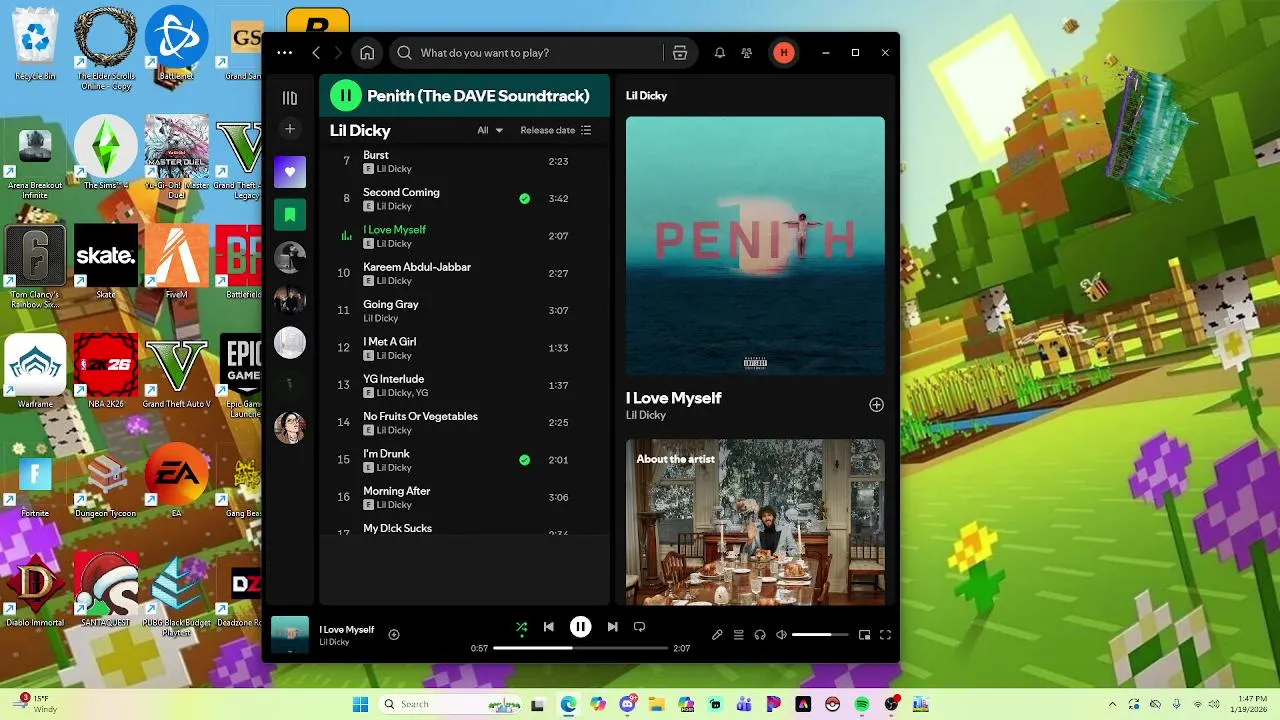Open the All filter dropdown
The width and height of the screenshot is (1280, 720).
coord(490,130)
